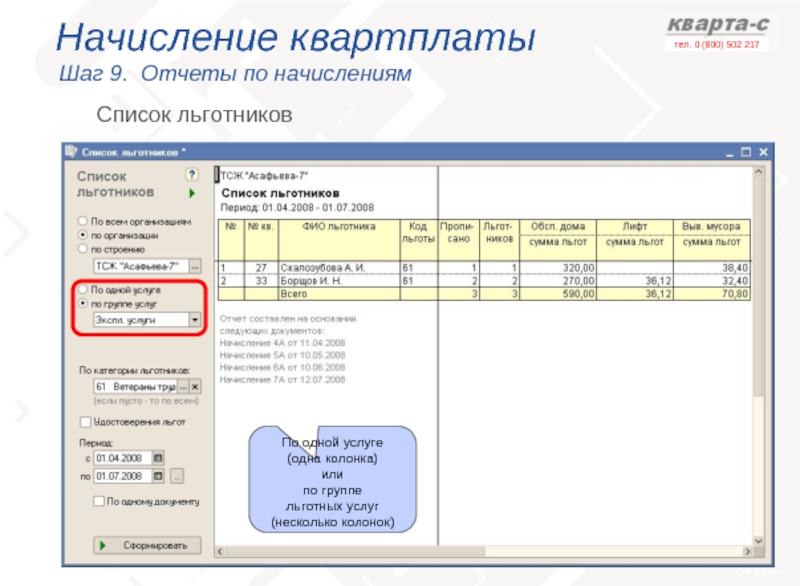Click cell value 270,00

558,281
